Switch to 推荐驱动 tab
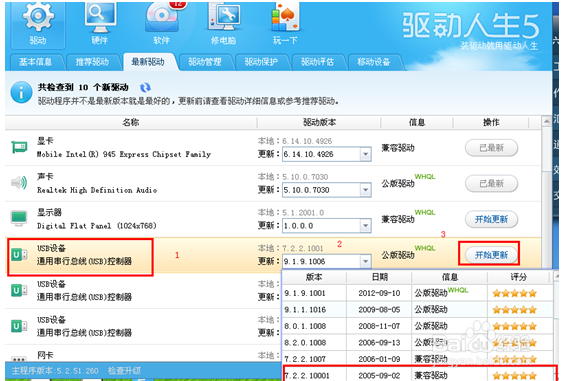This screenshot has height=381, width=563. click(92, 62)
